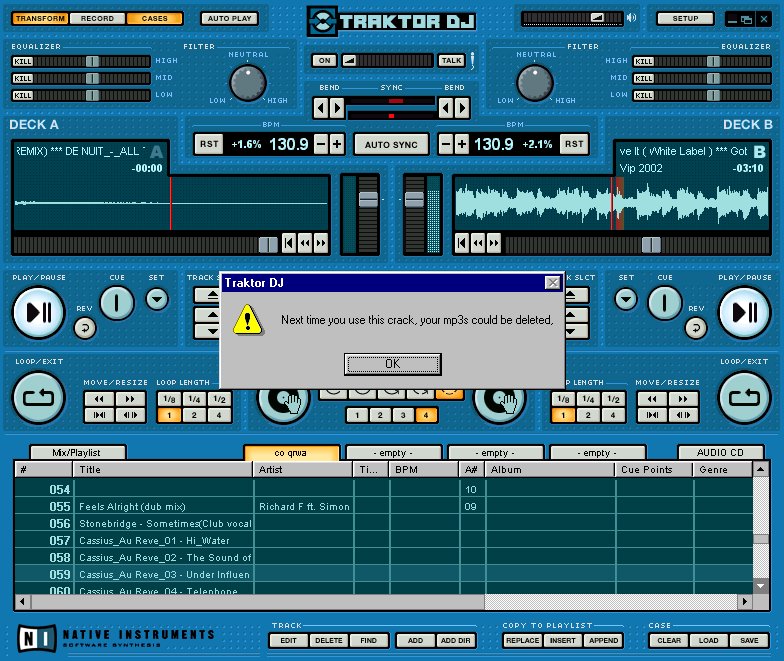Click Deck A pitch fader handle
The width and height of the screenshot is (784, 661).
[x=368, y=200]
